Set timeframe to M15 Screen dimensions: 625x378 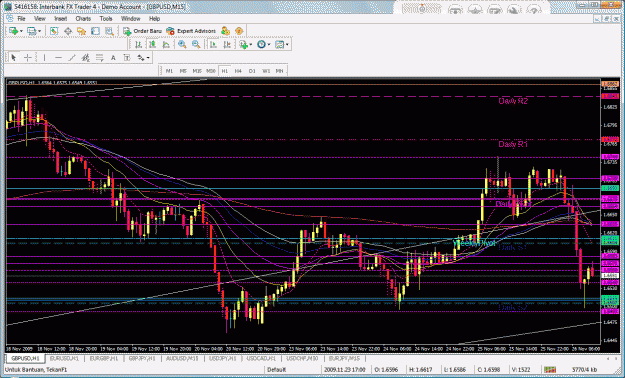(x=197, y=71)
